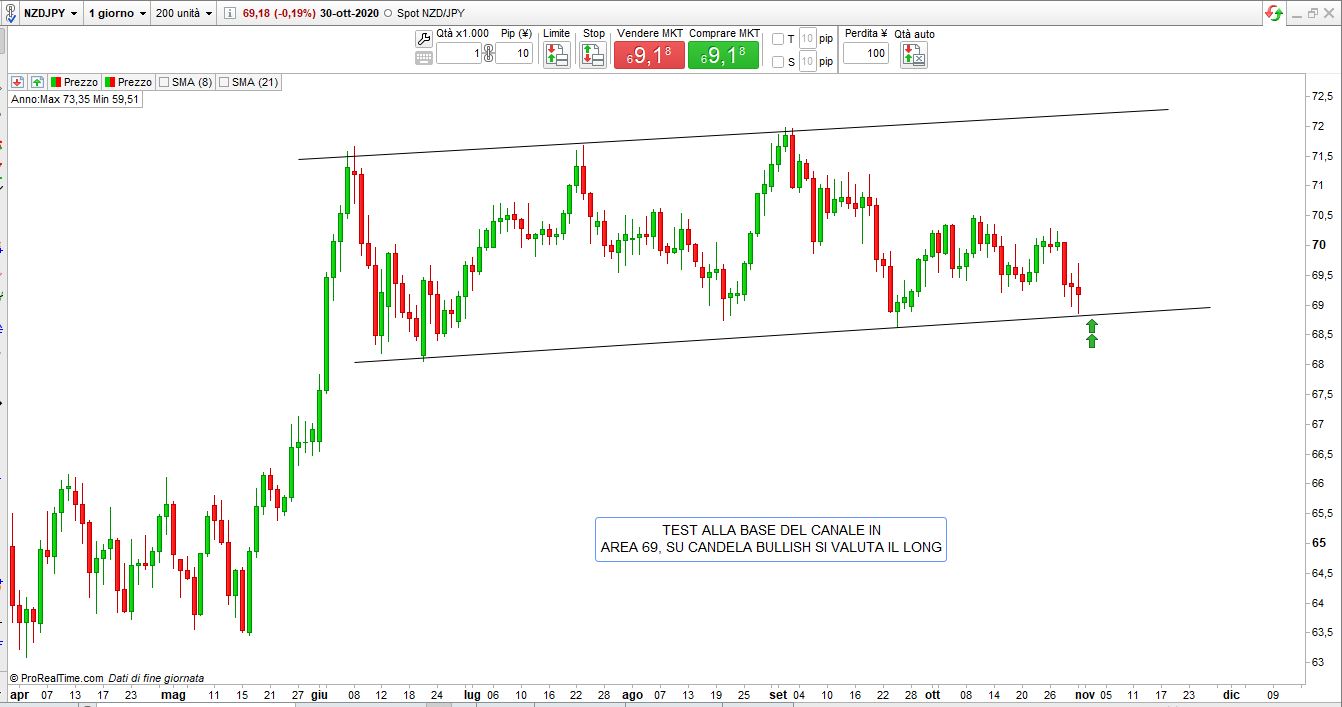Click the pin icon beside NZDJPY

click(9, 13)
